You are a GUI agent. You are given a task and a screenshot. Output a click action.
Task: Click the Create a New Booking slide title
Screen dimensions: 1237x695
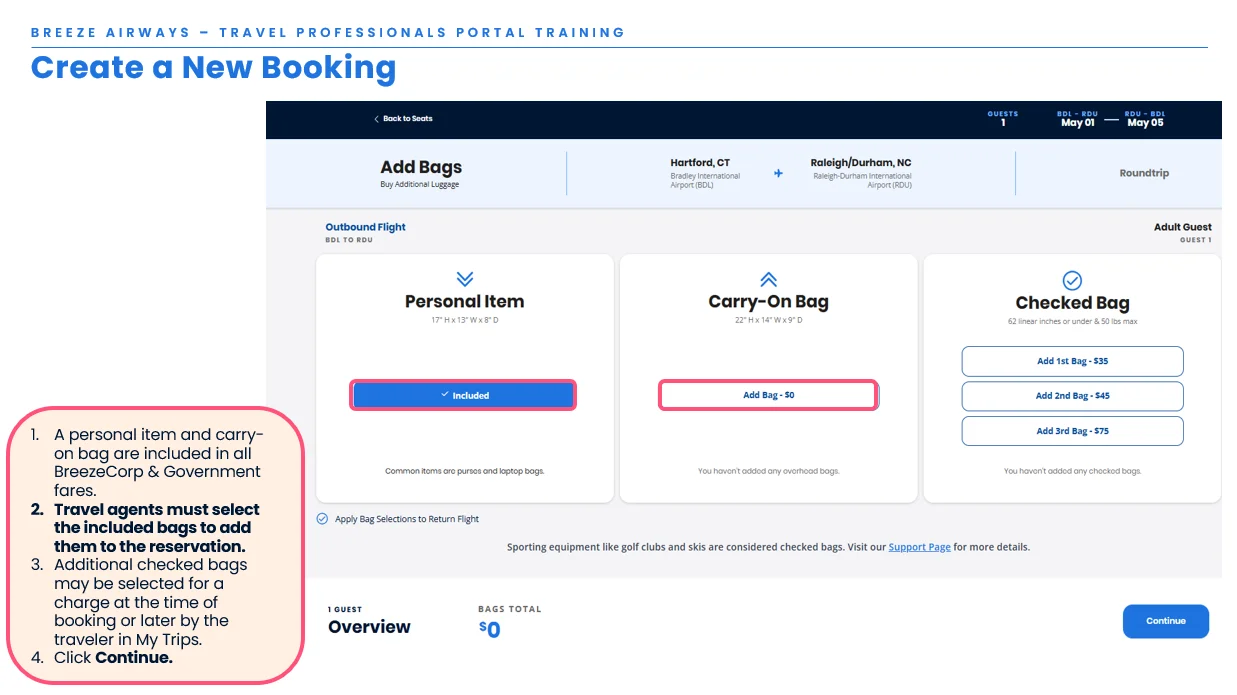pos(213,68)
